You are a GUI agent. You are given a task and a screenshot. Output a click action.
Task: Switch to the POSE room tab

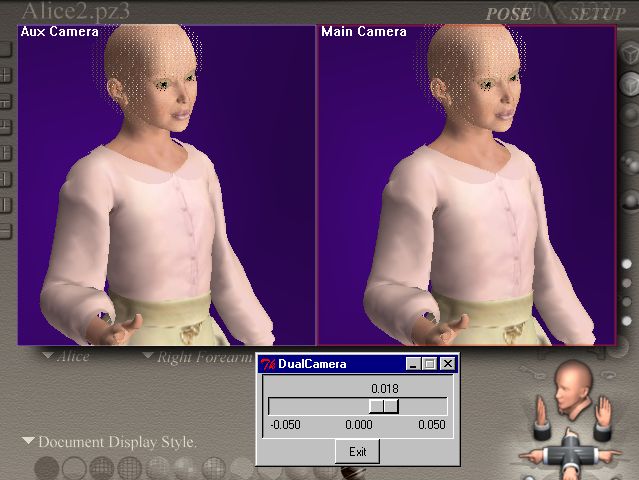[508, 14]
